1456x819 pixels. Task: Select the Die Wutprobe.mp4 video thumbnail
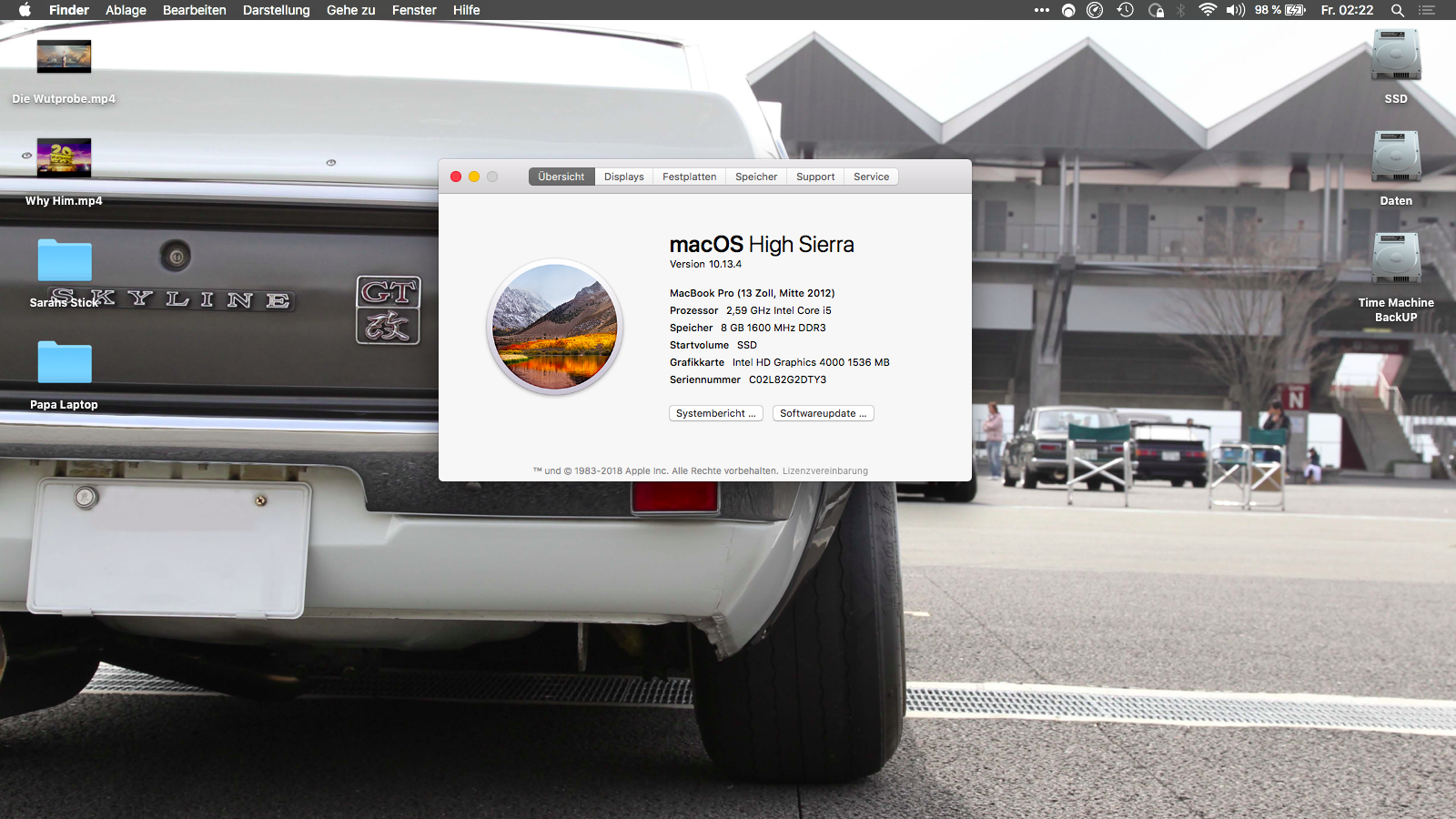[x=64, y=56]
